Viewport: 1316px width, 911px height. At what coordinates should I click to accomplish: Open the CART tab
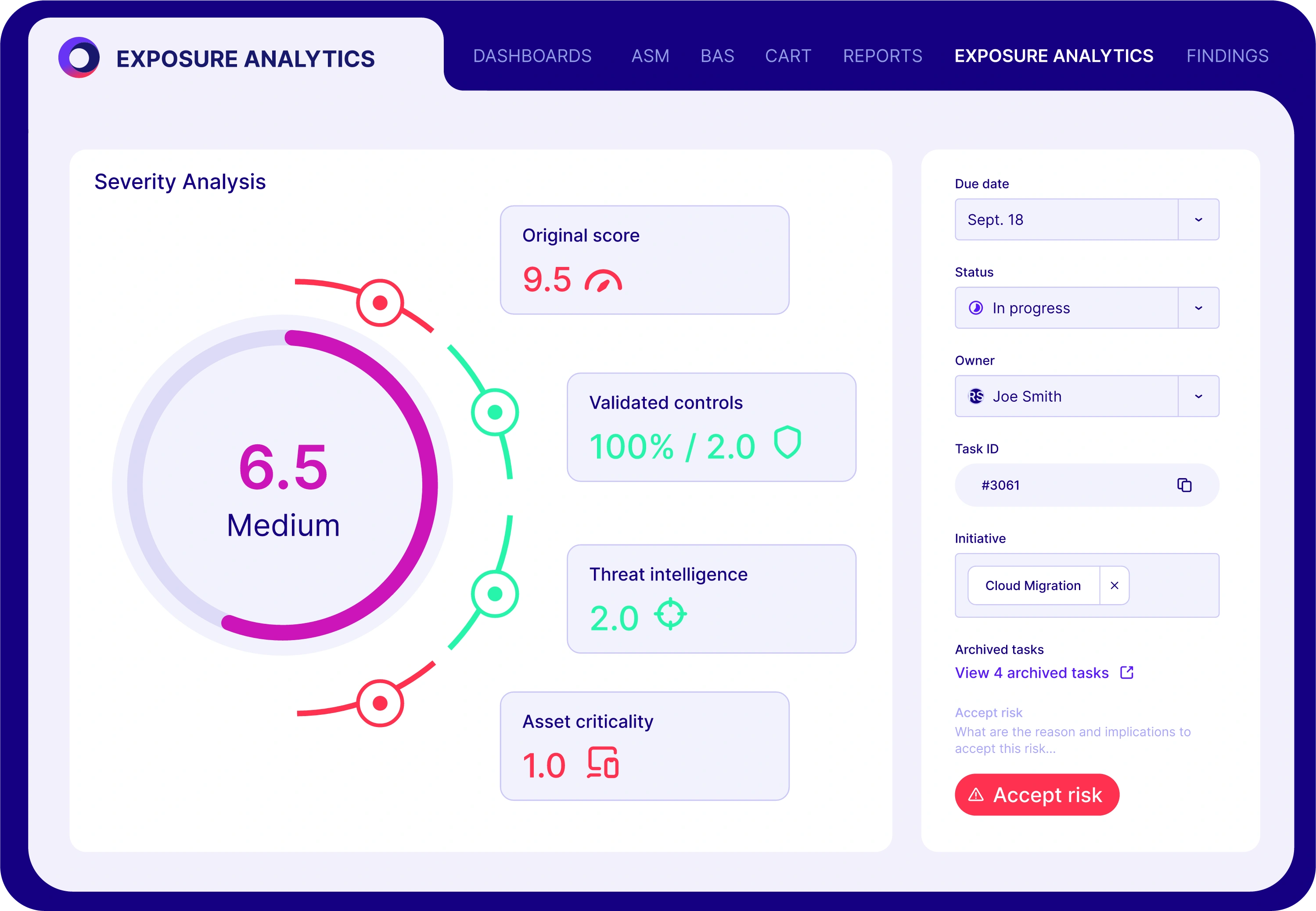coord(788,56)
